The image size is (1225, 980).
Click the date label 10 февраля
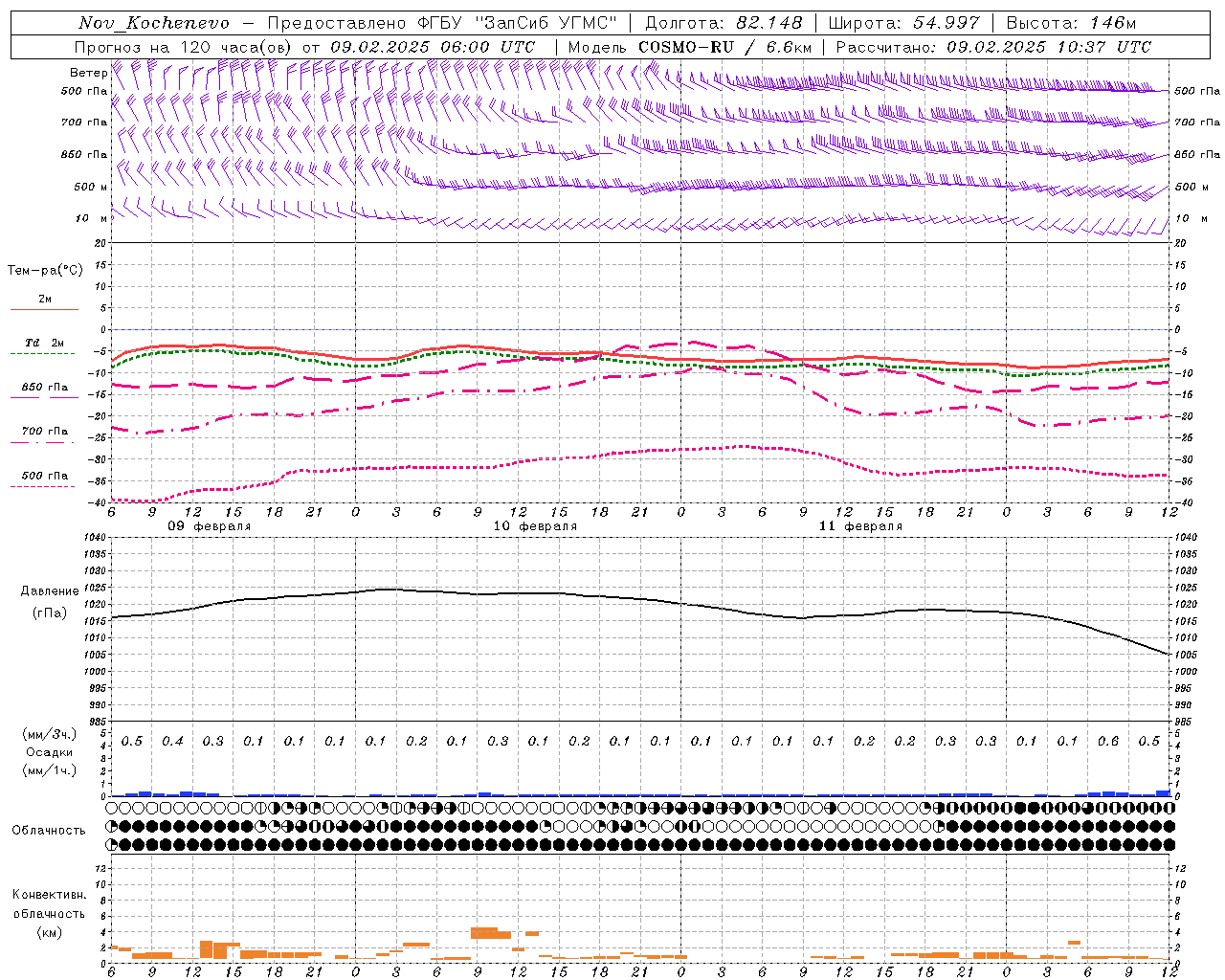(535, 526)
